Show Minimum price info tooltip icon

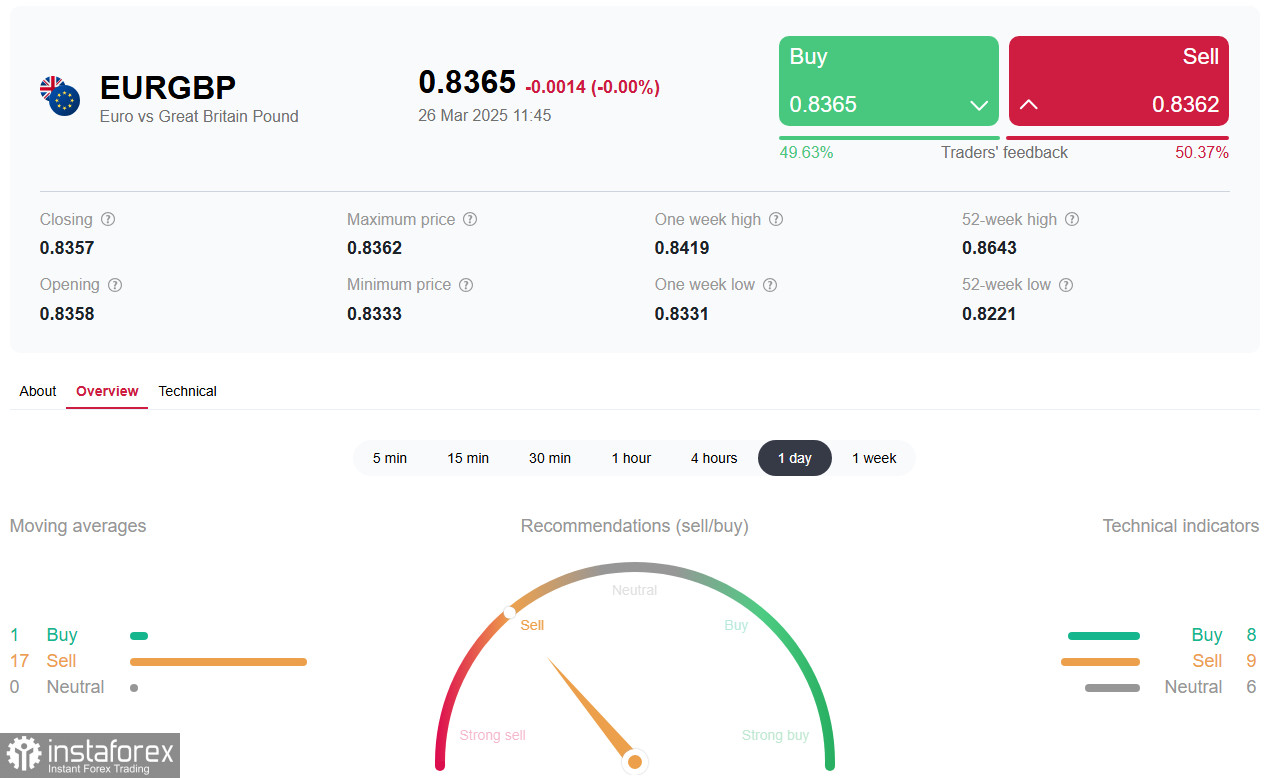pyautogui.click(x=466, y=285)
